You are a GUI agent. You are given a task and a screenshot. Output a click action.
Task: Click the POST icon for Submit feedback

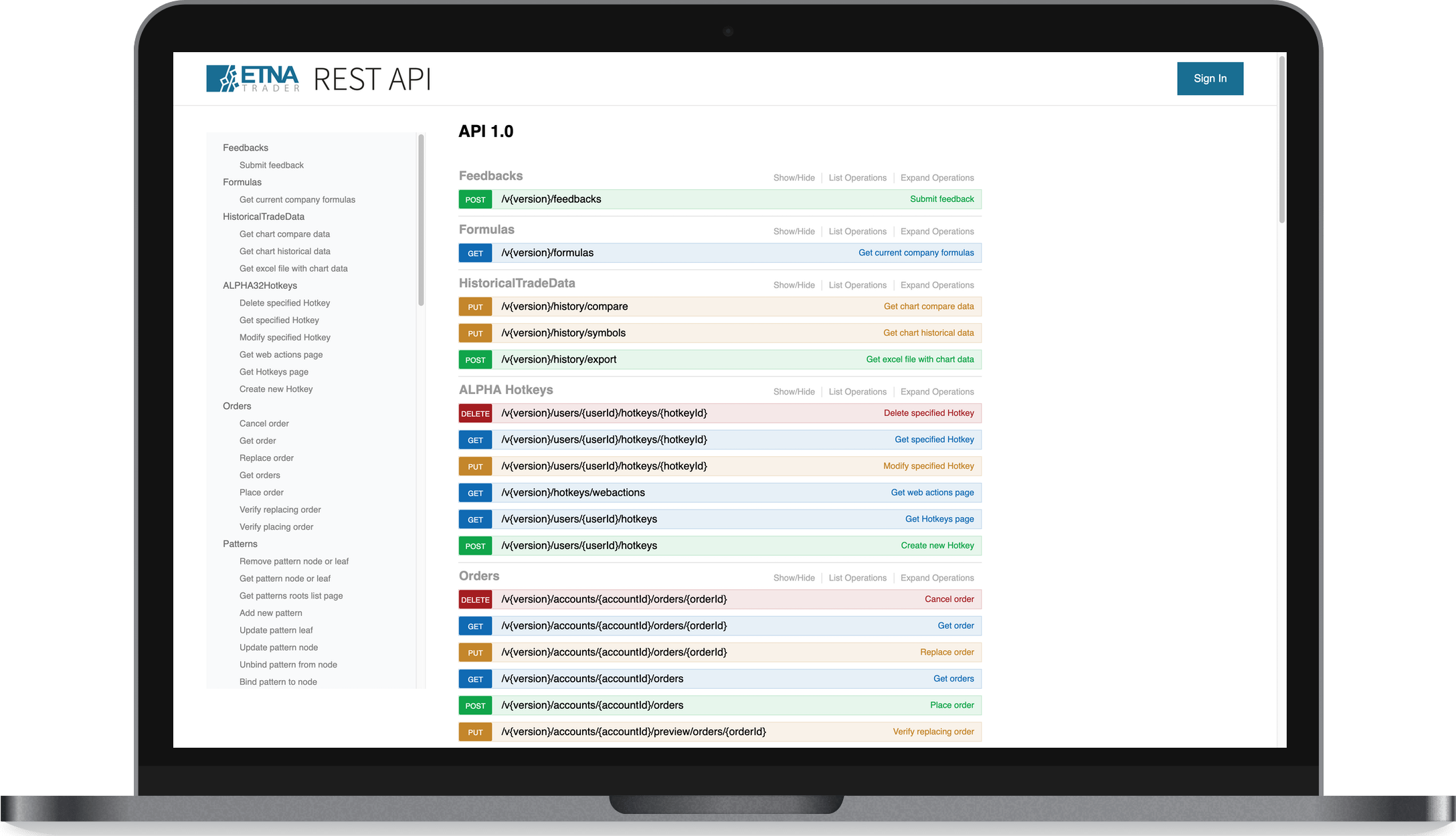click(x=473, y=199)
